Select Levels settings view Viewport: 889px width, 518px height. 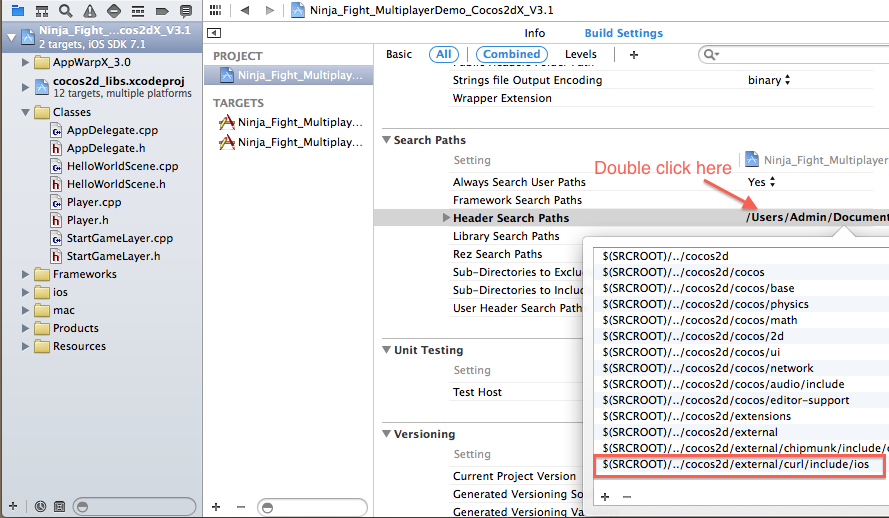coord(581,54)
